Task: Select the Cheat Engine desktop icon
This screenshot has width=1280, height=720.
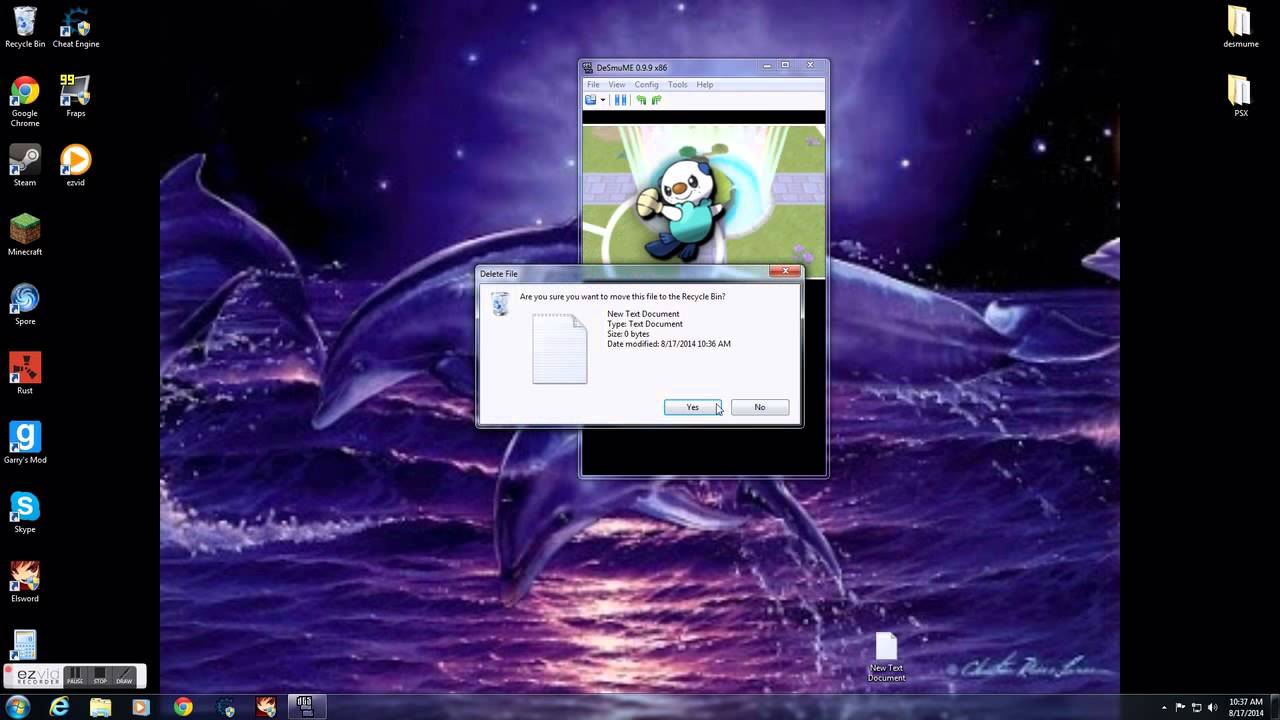Action: click(x=76, y=27)
